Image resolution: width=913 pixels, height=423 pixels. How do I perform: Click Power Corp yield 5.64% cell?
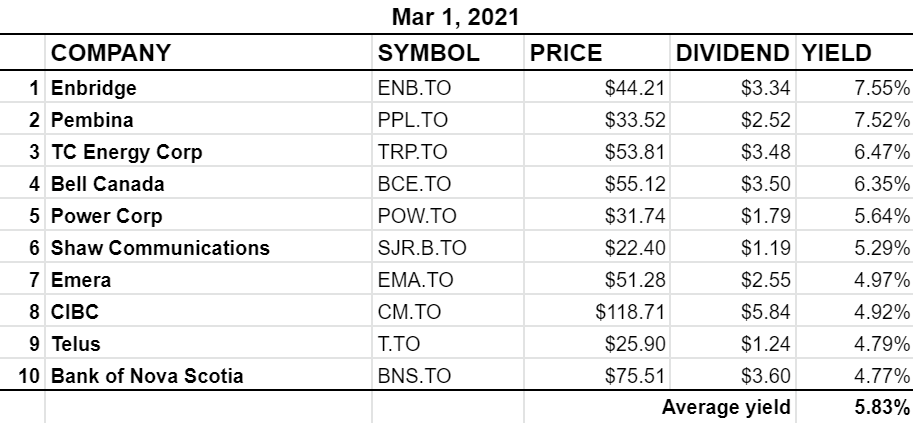(855, 216)
